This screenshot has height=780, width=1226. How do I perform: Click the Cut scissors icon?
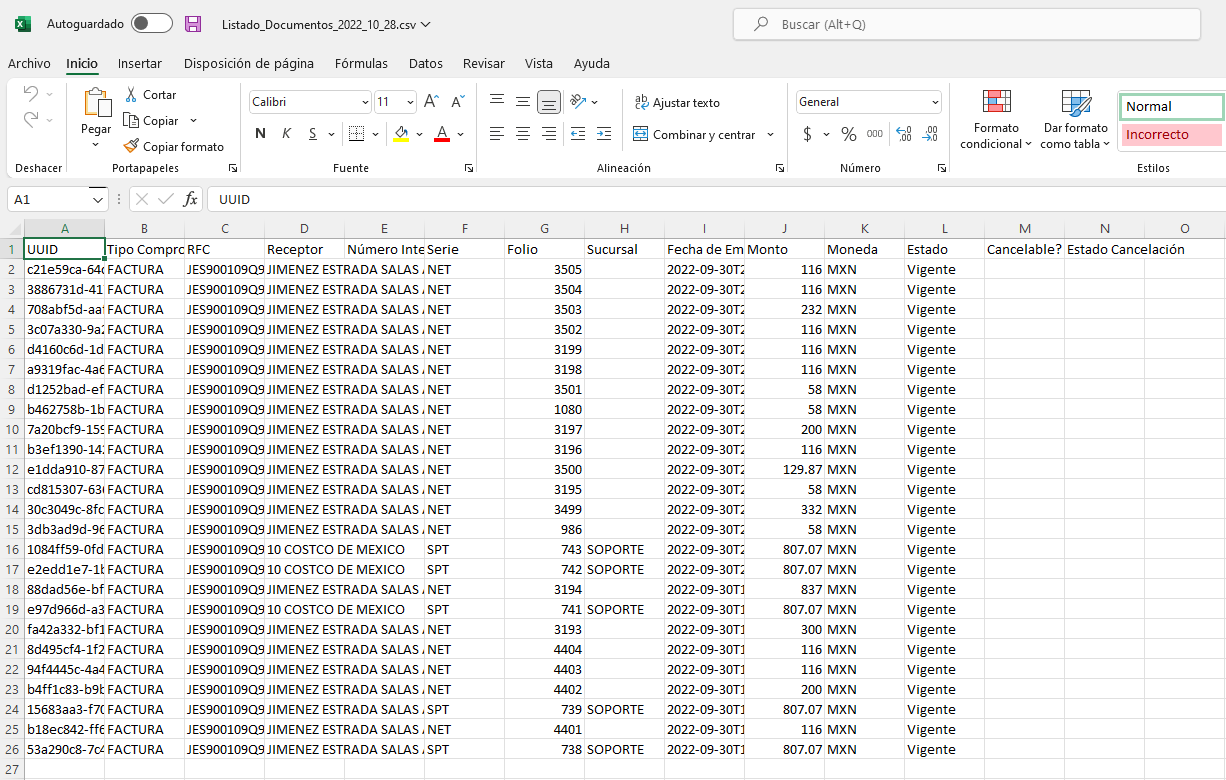(x=131, y=95)
